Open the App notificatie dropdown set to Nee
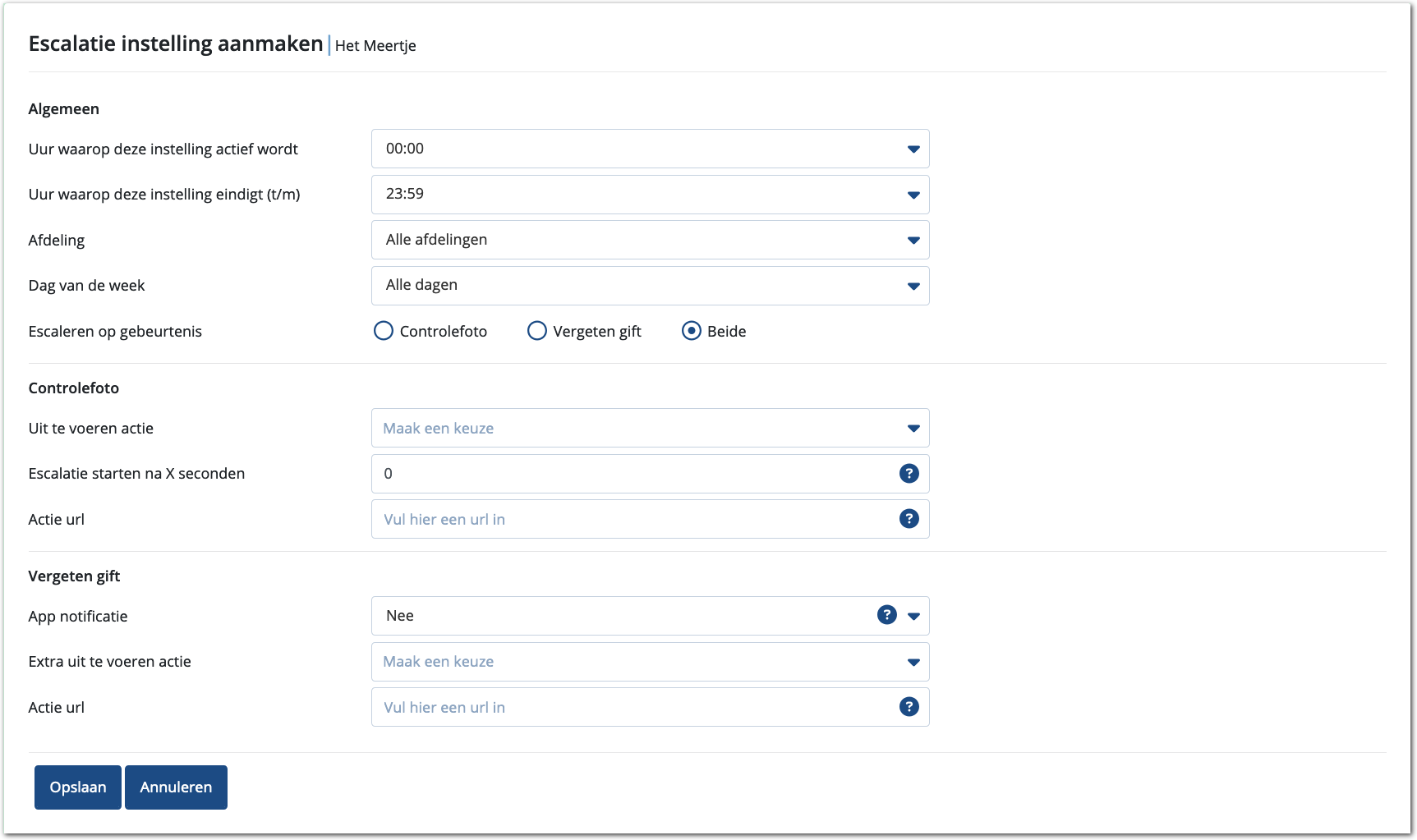Image resolution: width=1417 pixels, height=840 pixels. point(624,616)
